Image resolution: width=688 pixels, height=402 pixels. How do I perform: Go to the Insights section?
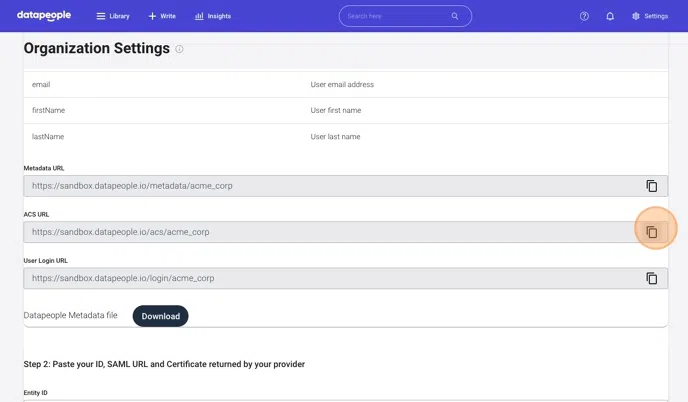click(213, 16)
